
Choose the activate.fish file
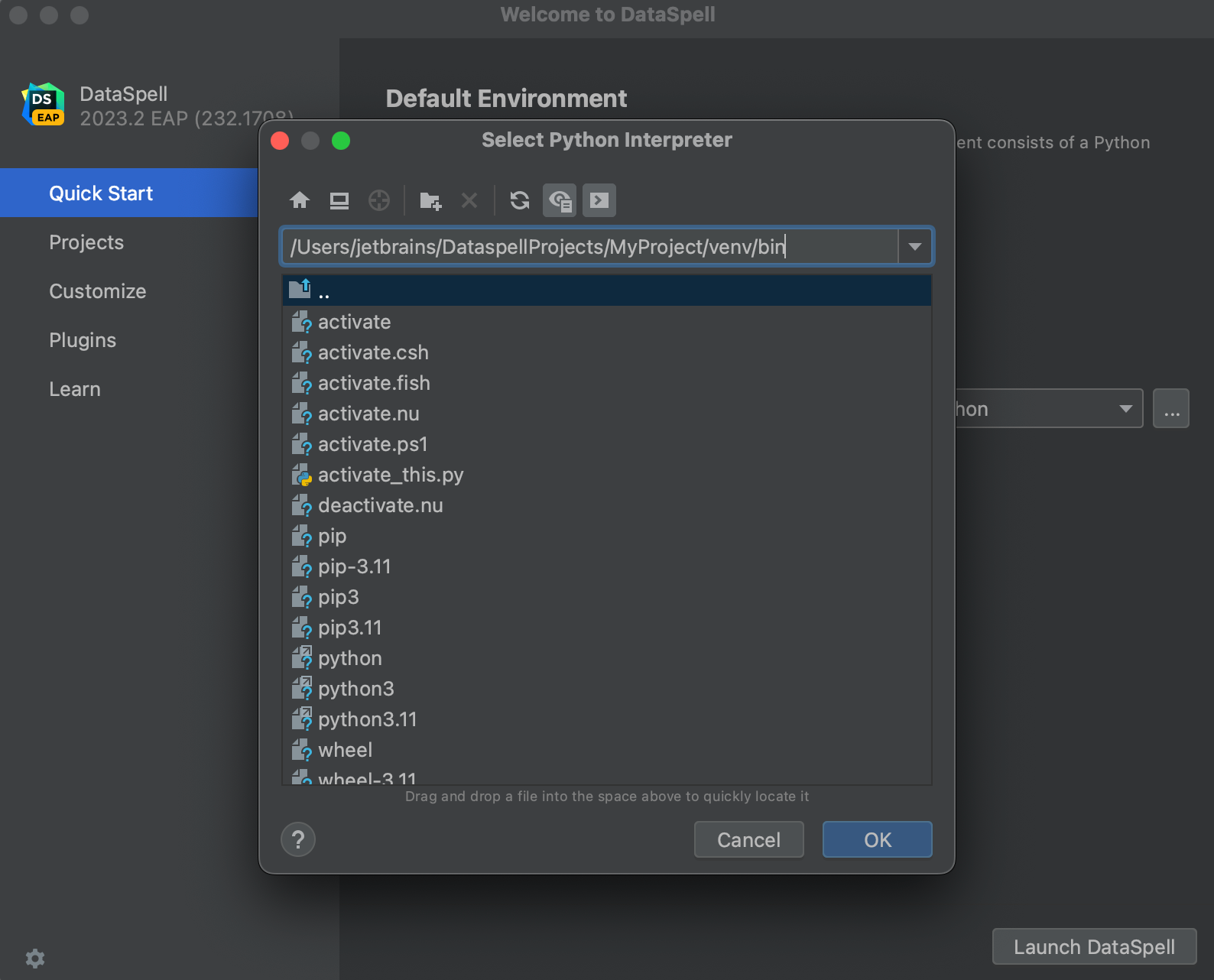click(x=607, y=383)
